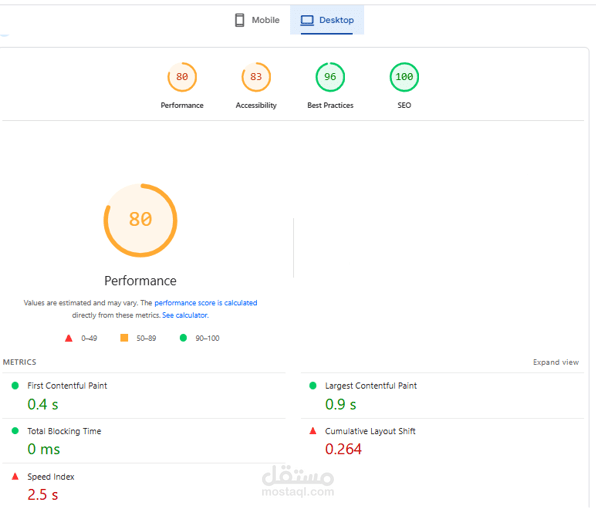The image size is (596, 508).
Task: Click the red triangle beside Cumulative Layout Shift
Action: (313, 431)
